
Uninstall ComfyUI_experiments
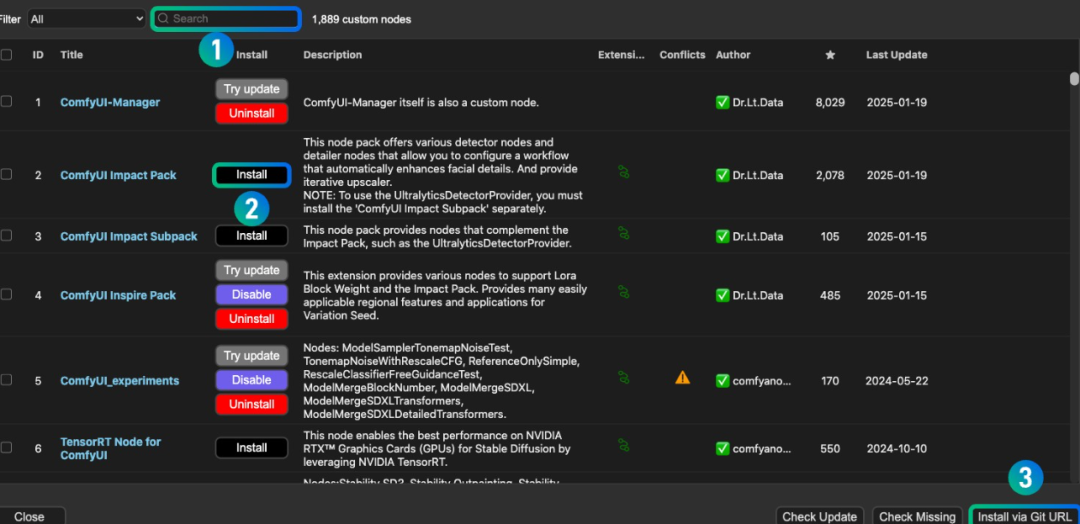click(251, 404)
